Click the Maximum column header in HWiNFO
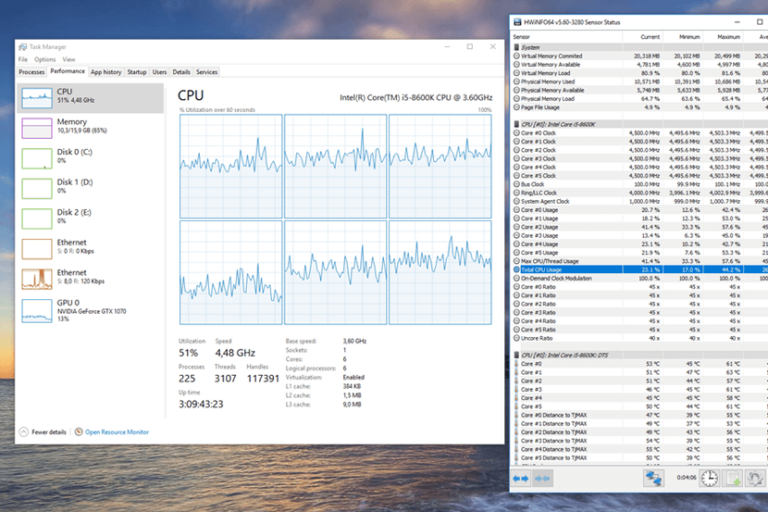Viewport: 768px width, 512px height. [x=723, y=37]
